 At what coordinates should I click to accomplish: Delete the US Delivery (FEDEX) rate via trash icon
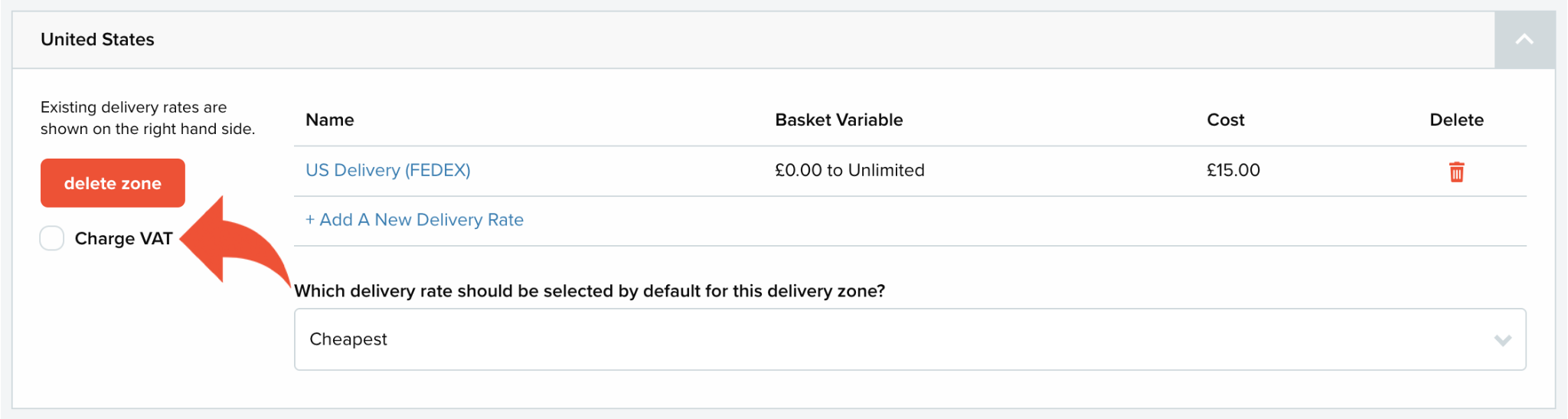1456,172
